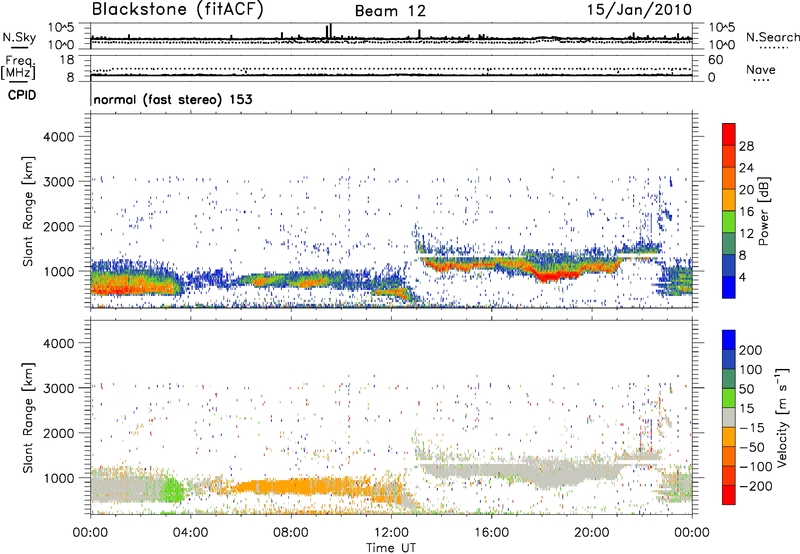Click the -15 label on velocity colorbar

click(751, 427)
